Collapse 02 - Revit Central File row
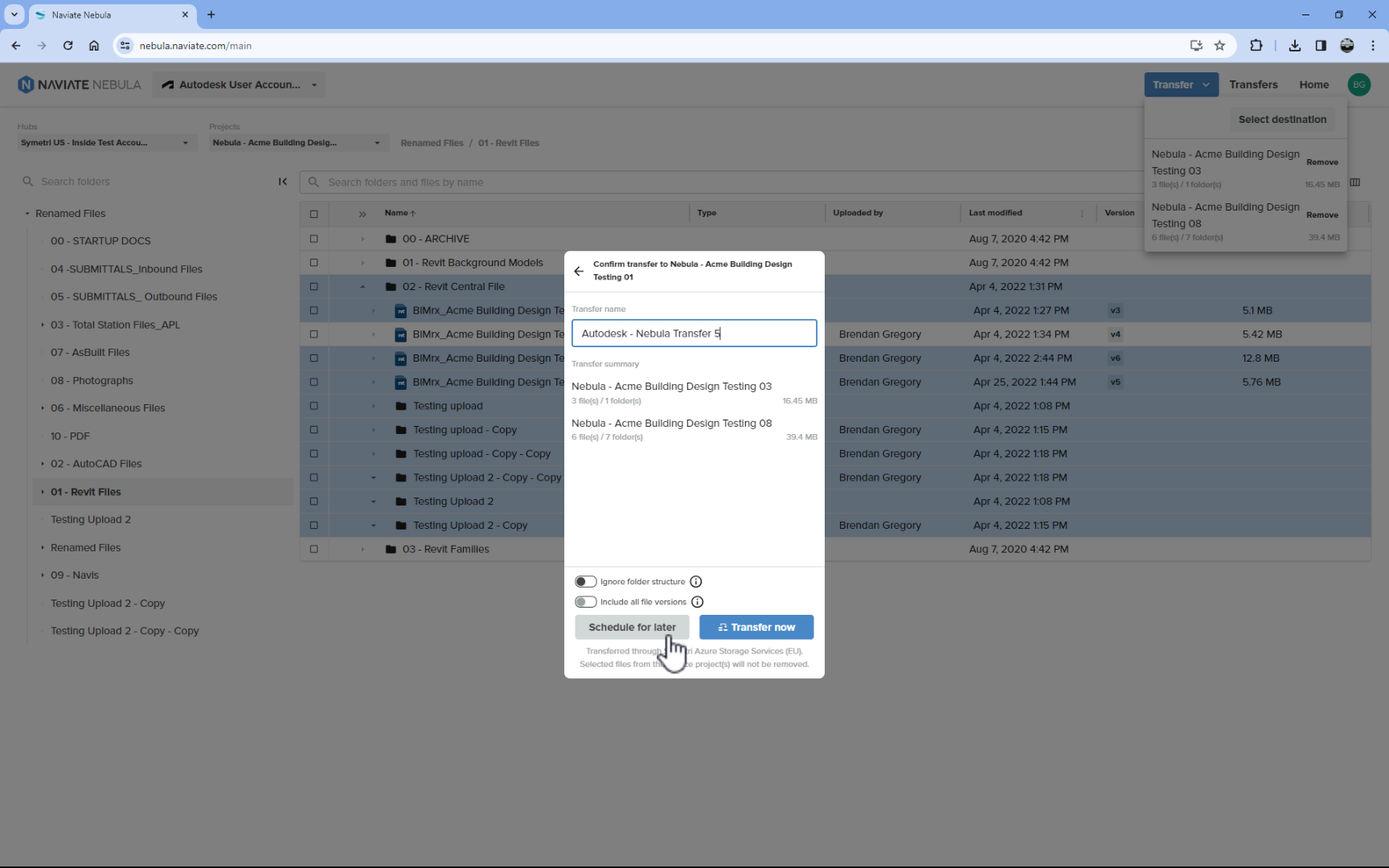The width and height of the screenshot is (1389, 868). click(x=363, y=287)
